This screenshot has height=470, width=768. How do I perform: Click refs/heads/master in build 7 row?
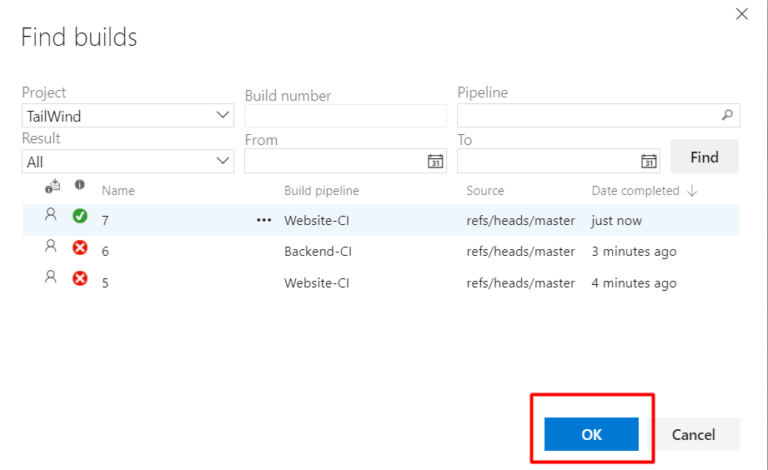coord(521,220)
